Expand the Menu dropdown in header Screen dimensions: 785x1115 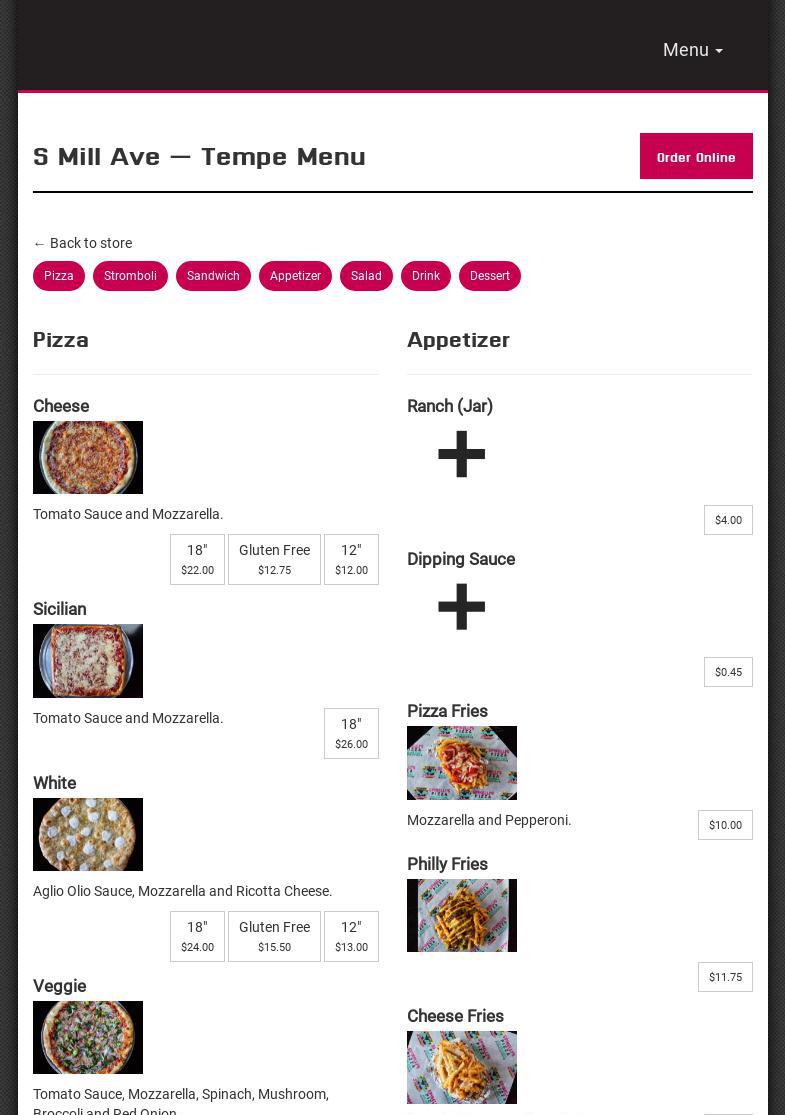[x=692, y=50]
